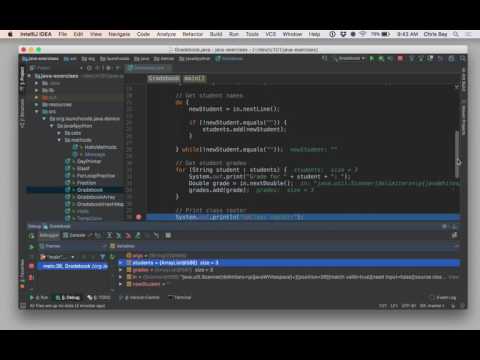Click Run to Cursor icon in debug toolbar

[156, 236]
